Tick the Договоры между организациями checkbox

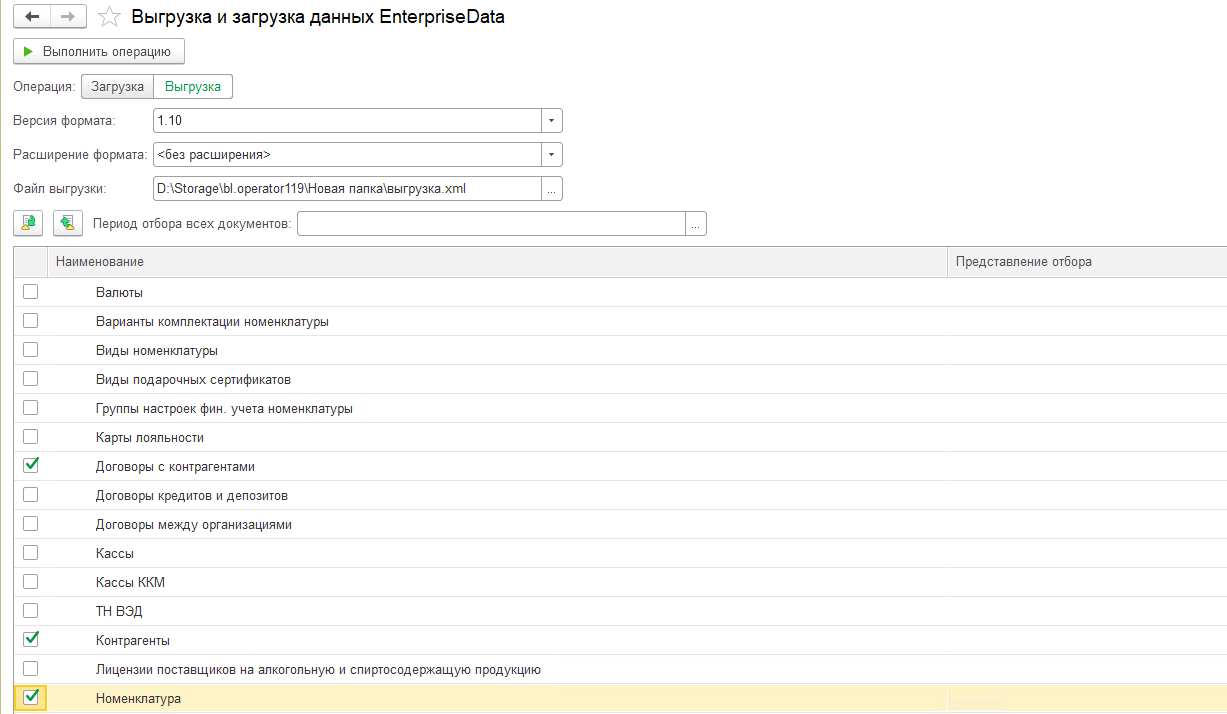30,523
